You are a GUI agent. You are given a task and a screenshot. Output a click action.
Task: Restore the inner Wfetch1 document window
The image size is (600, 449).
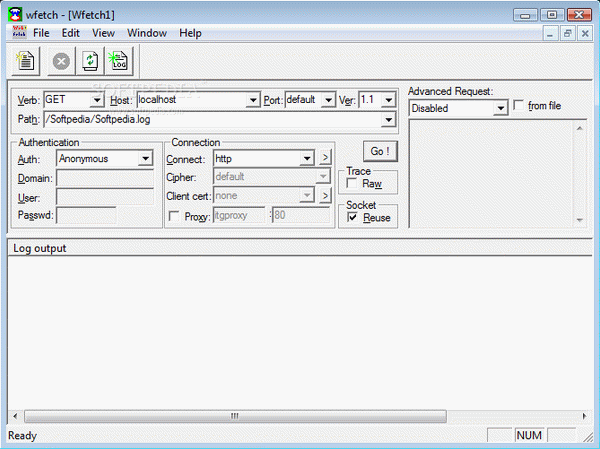pyautogui.click(x=567, y=34)
